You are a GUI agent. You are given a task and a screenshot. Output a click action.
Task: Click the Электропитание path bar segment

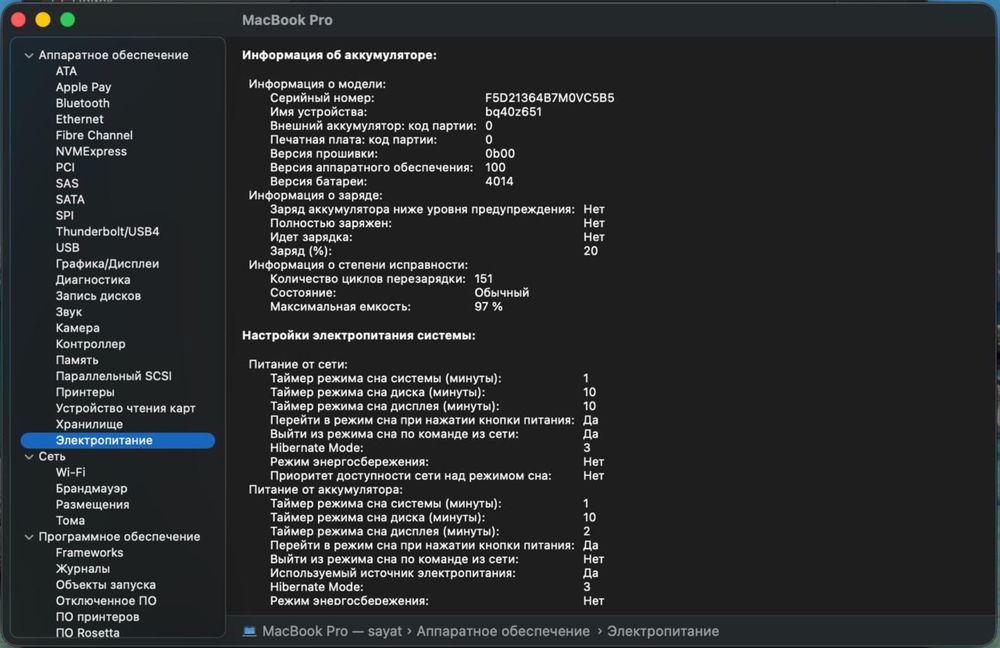click(x=663, y=631)
